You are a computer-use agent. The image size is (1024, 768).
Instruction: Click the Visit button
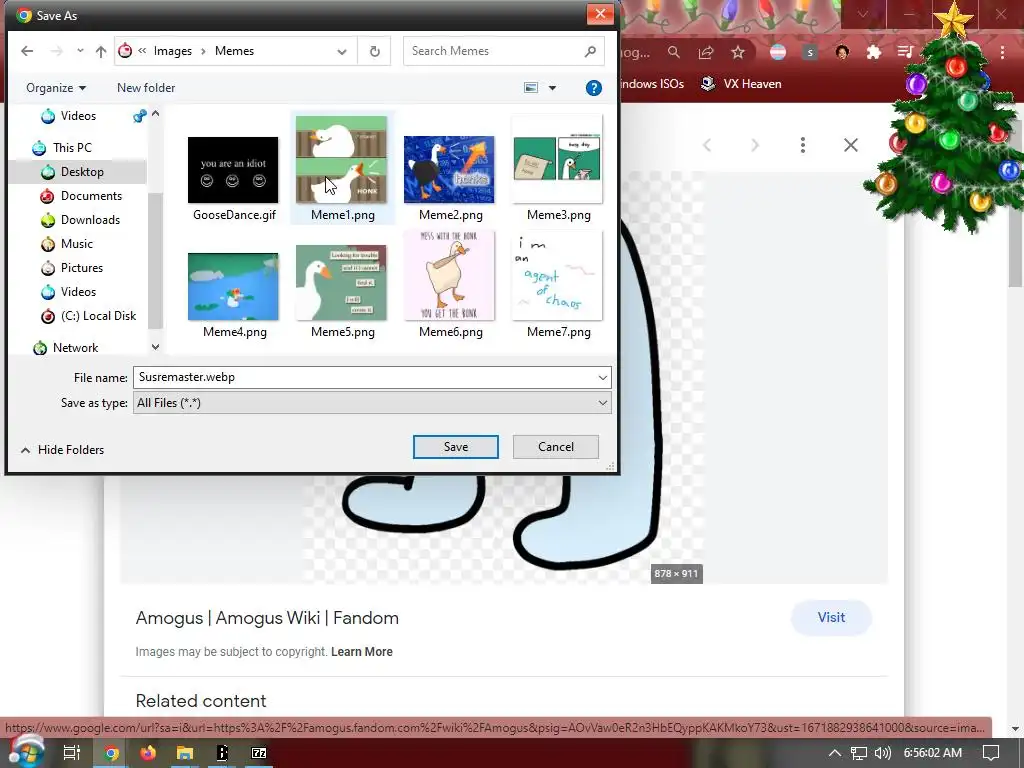(x=831, y=618)
